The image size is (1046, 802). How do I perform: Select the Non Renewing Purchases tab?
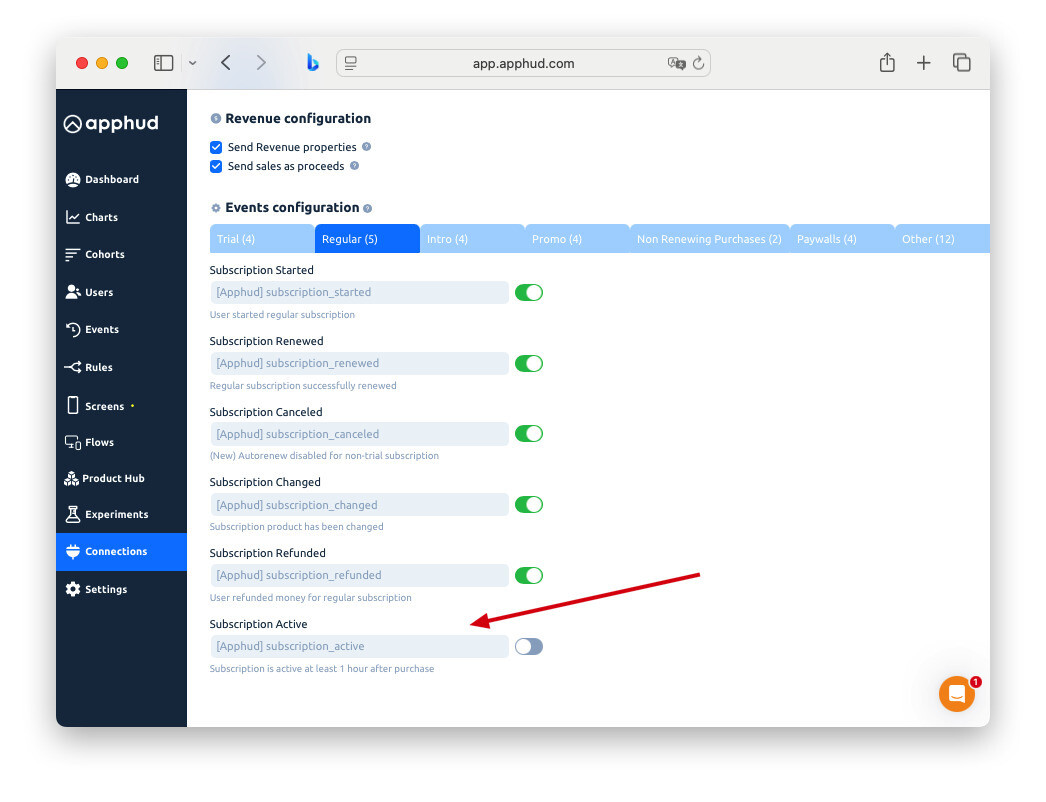pos(708,238)
